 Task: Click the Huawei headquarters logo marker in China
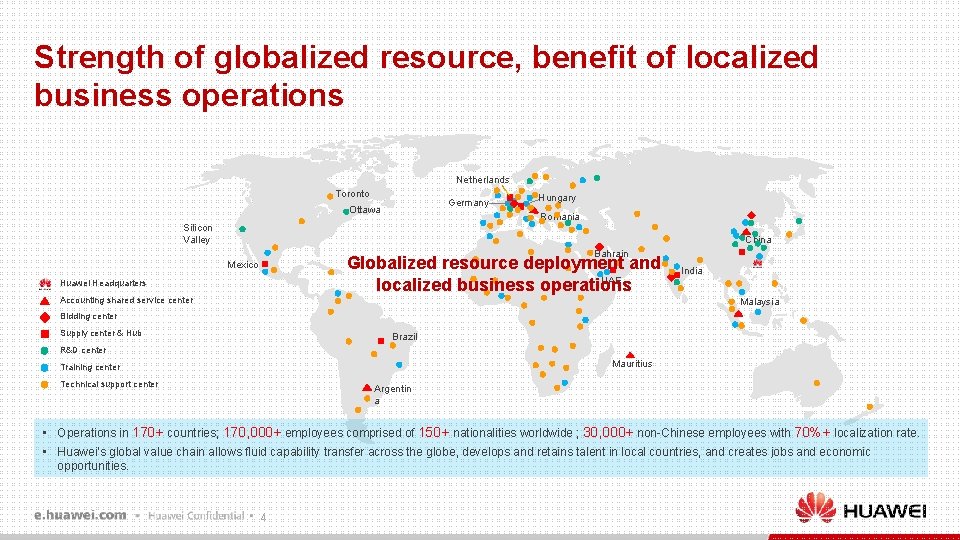757,263
